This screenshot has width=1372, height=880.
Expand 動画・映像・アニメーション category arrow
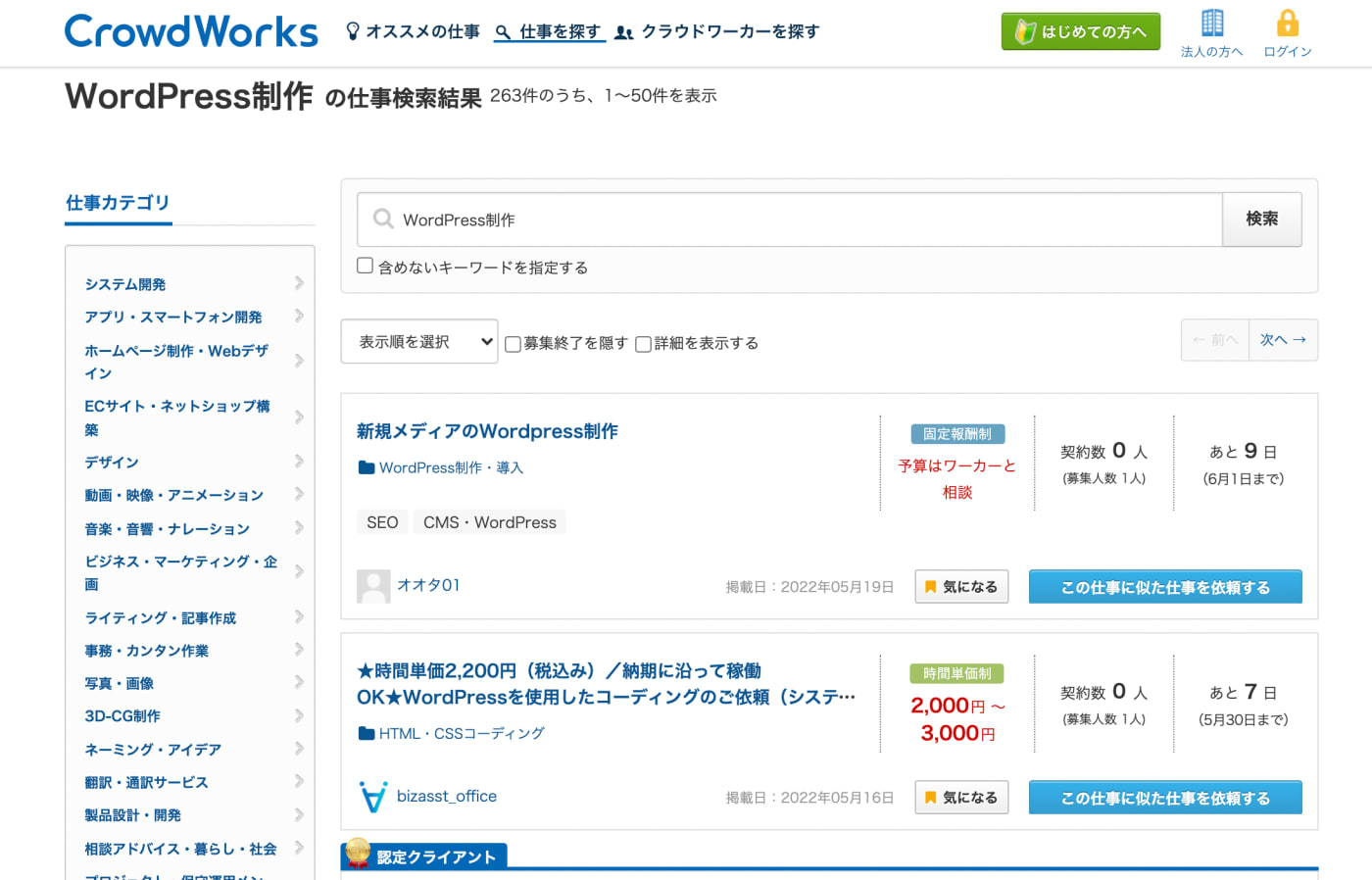[x=299, y=494]
